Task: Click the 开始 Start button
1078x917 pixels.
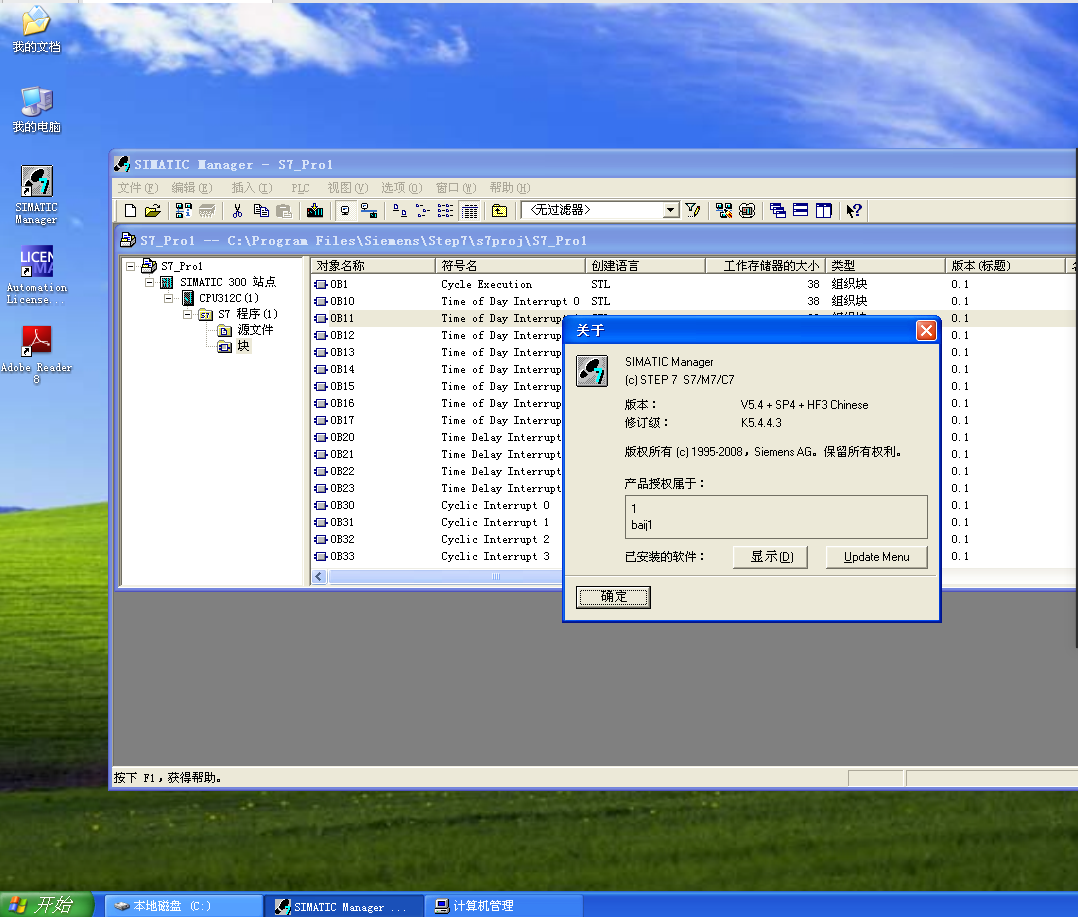Action: [x=45, y=905]
